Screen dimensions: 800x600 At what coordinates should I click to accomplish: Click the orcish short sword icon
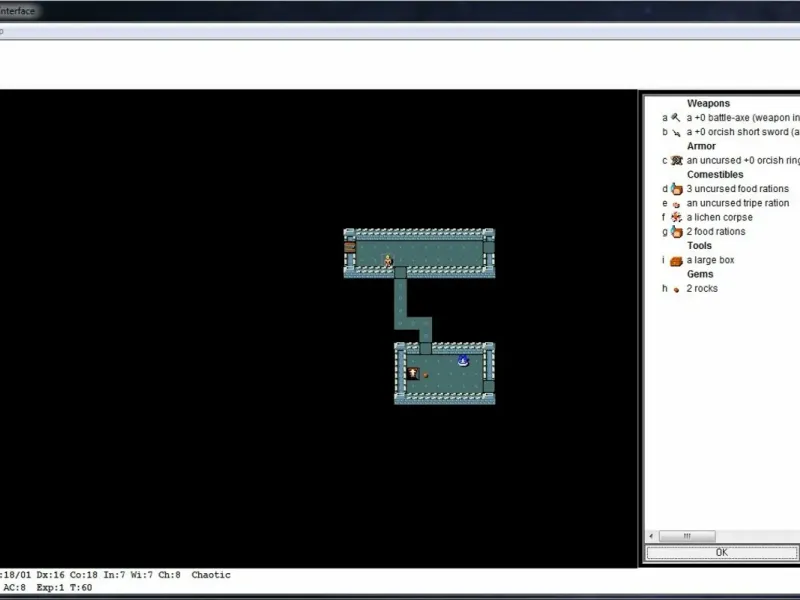pos(676,133)
